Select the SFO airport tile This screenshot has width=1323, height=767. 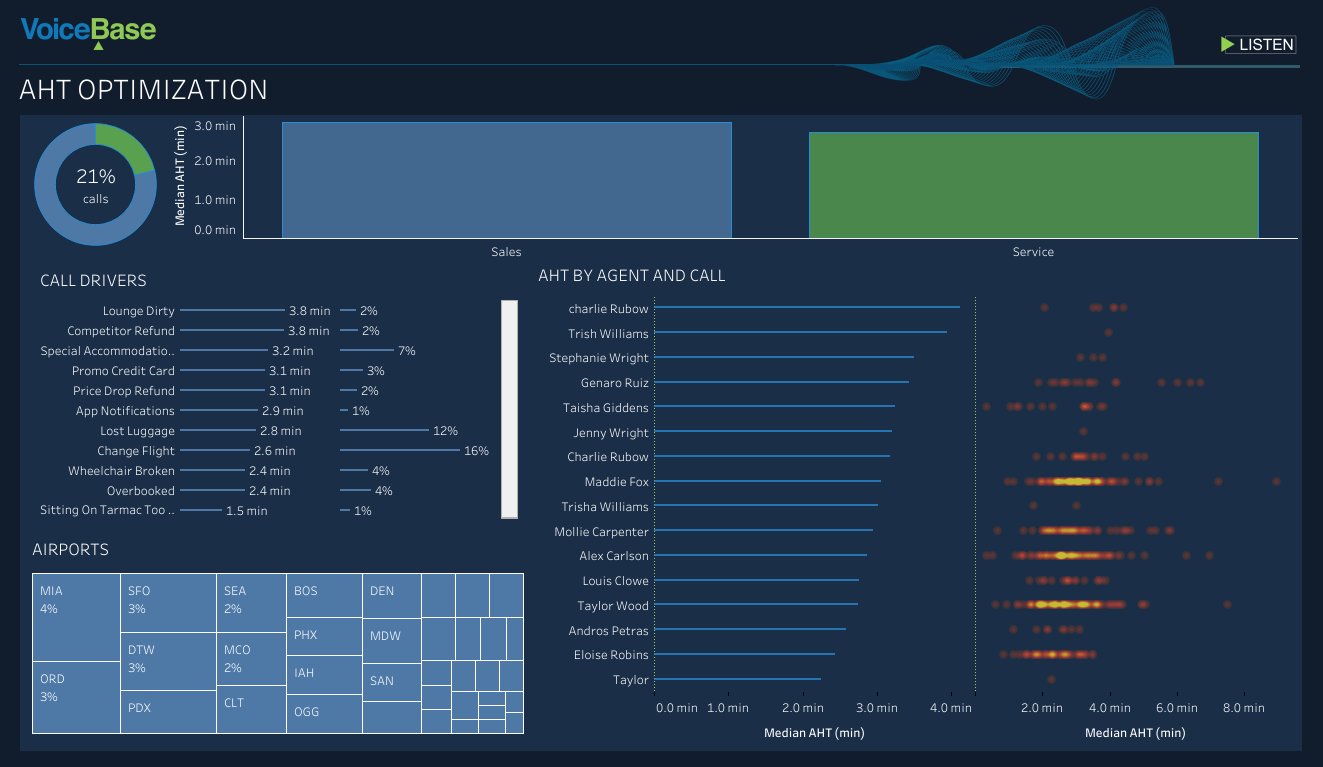[x=168, y=602]
